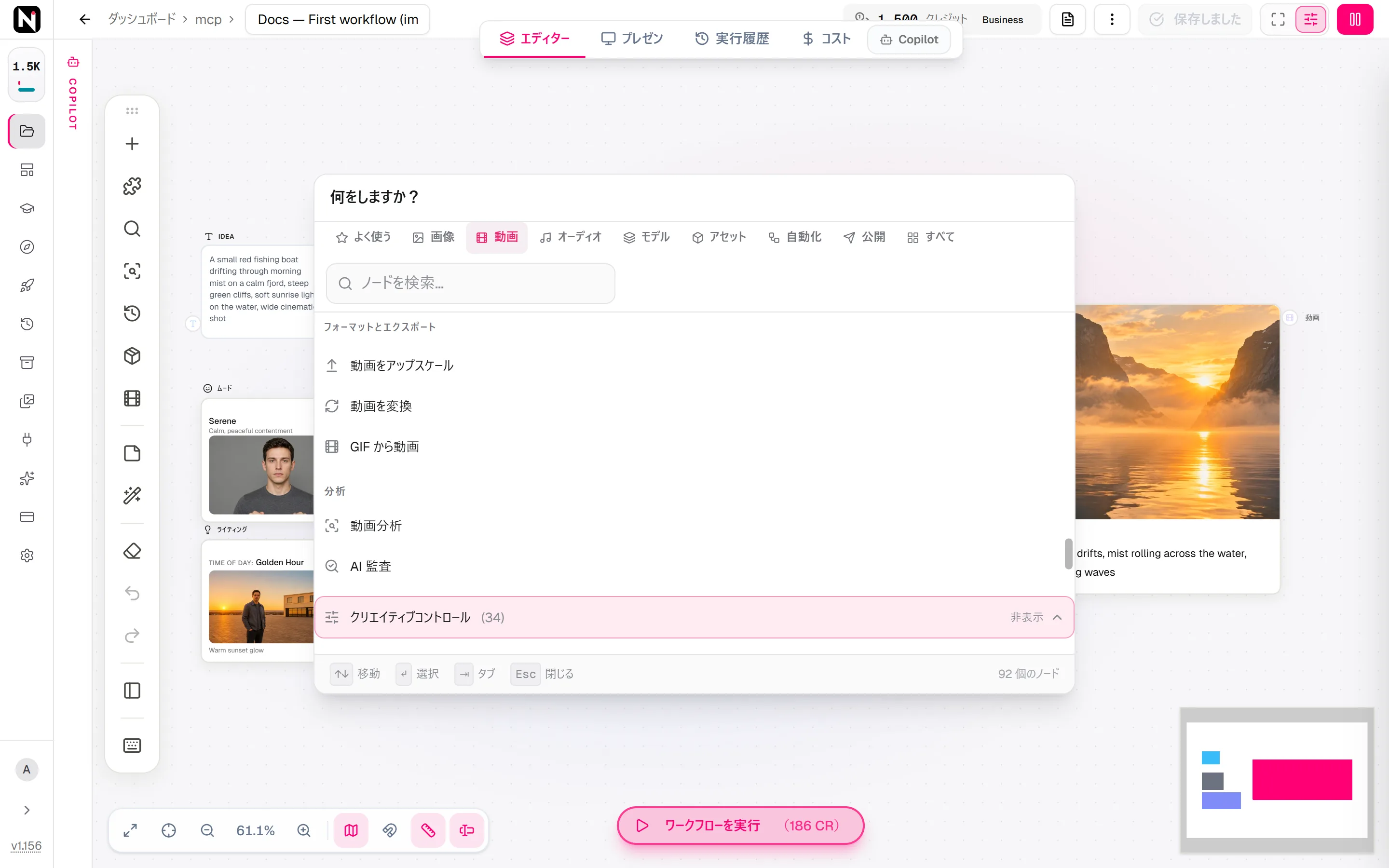The width and height of the screenshot is (1389, 868).
Task: Open the vertical COPILOT panel
Action: (73, 93)
